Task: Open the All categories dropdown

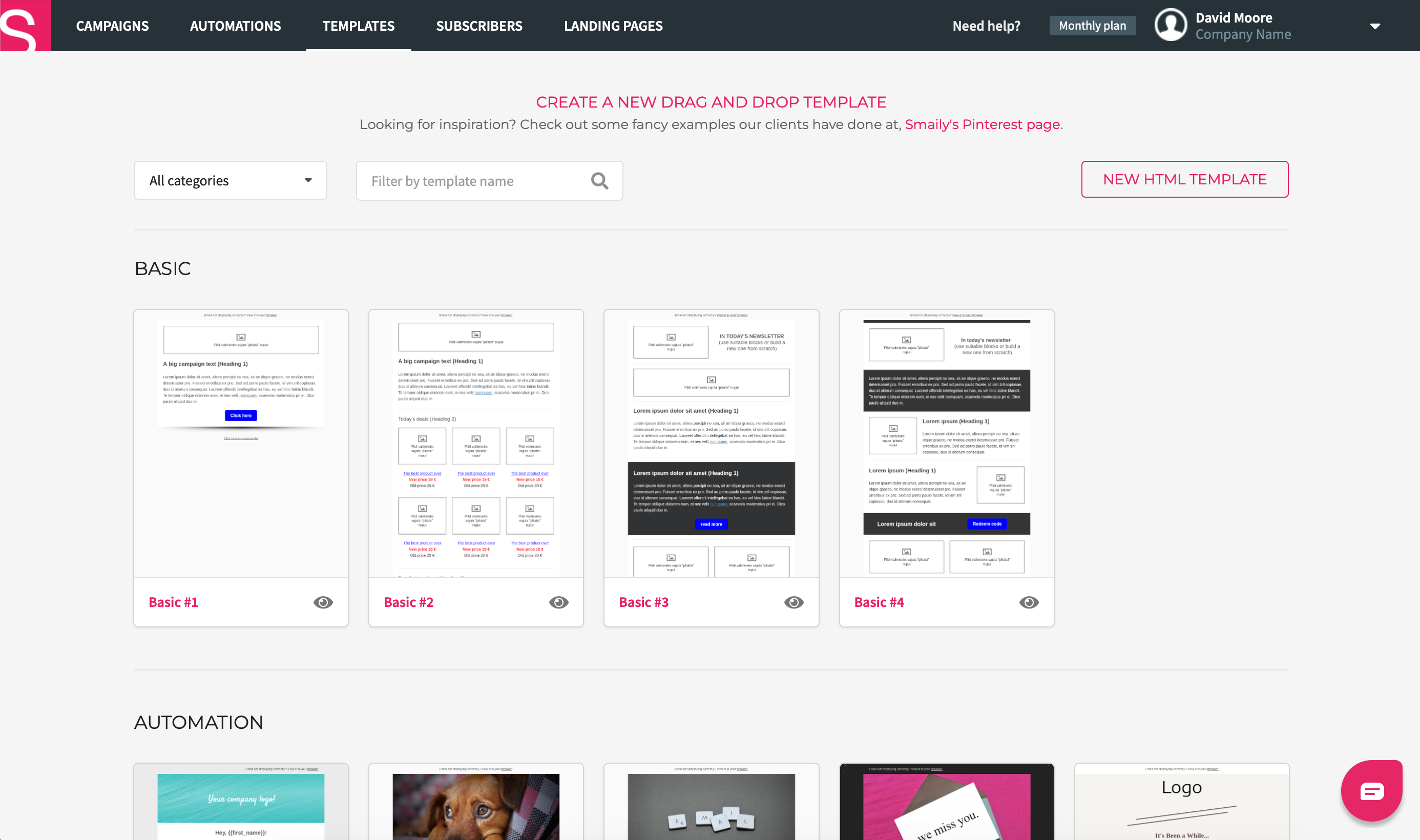Action: click(231, 181)
